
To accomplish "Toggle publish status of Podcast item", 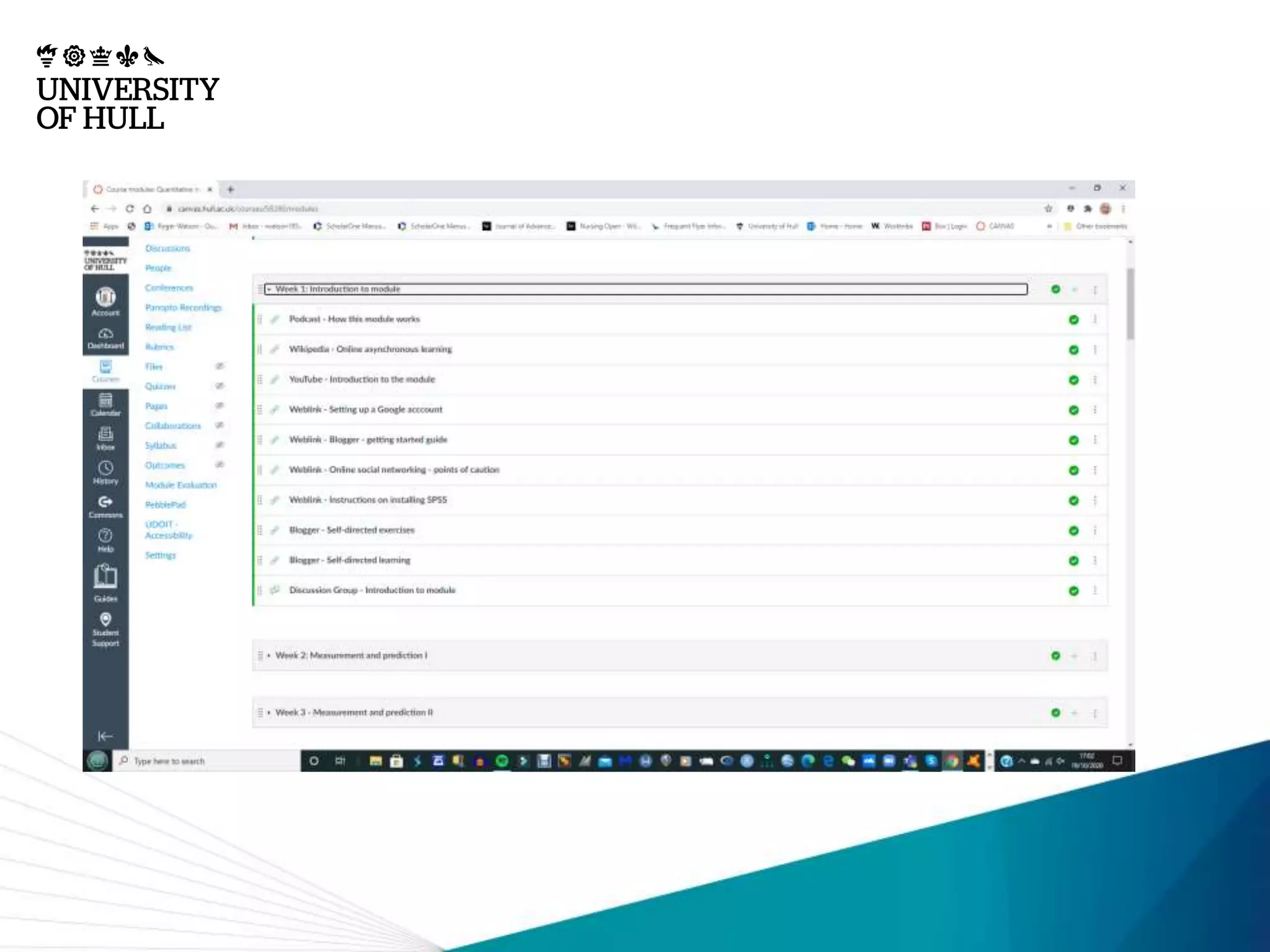I will (1073, 320).
